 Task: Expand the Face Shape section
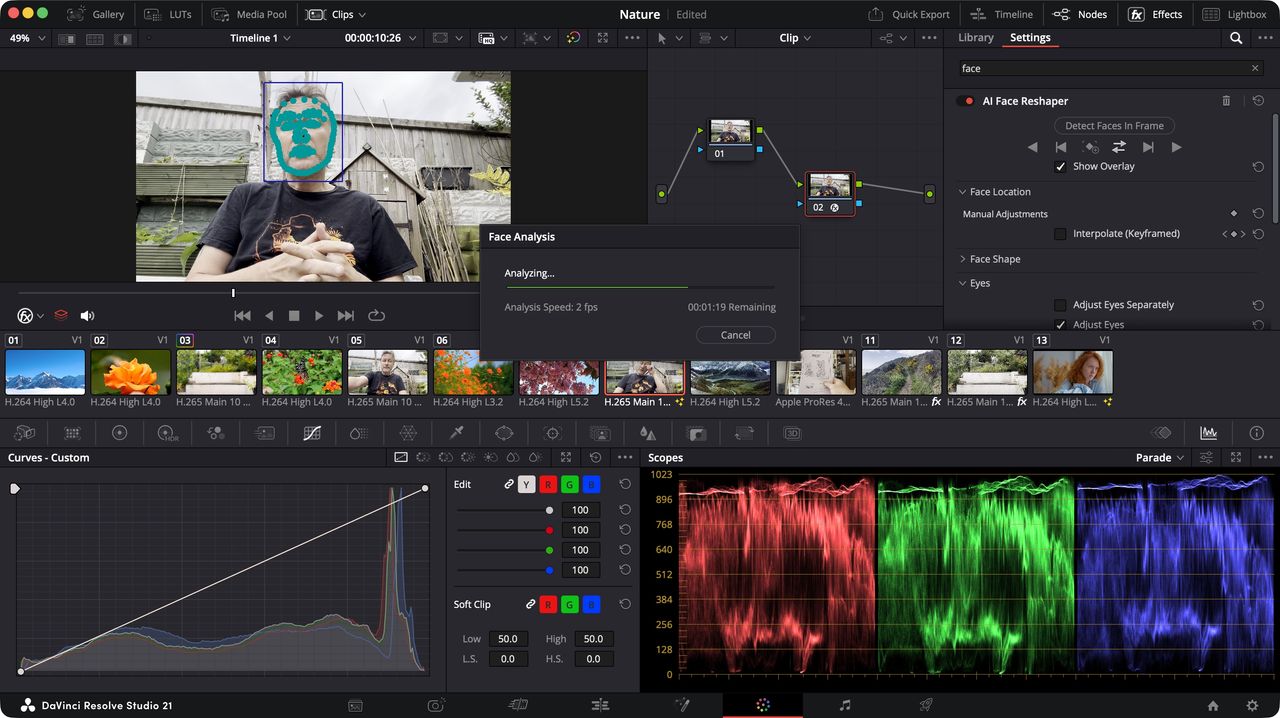point(989,259)
